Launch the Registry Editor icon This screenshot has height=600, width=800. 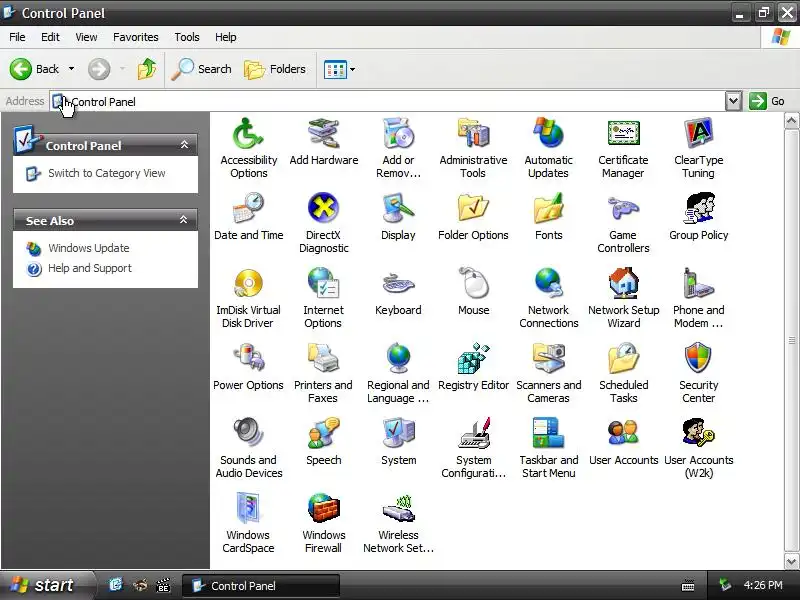point(473,358)
